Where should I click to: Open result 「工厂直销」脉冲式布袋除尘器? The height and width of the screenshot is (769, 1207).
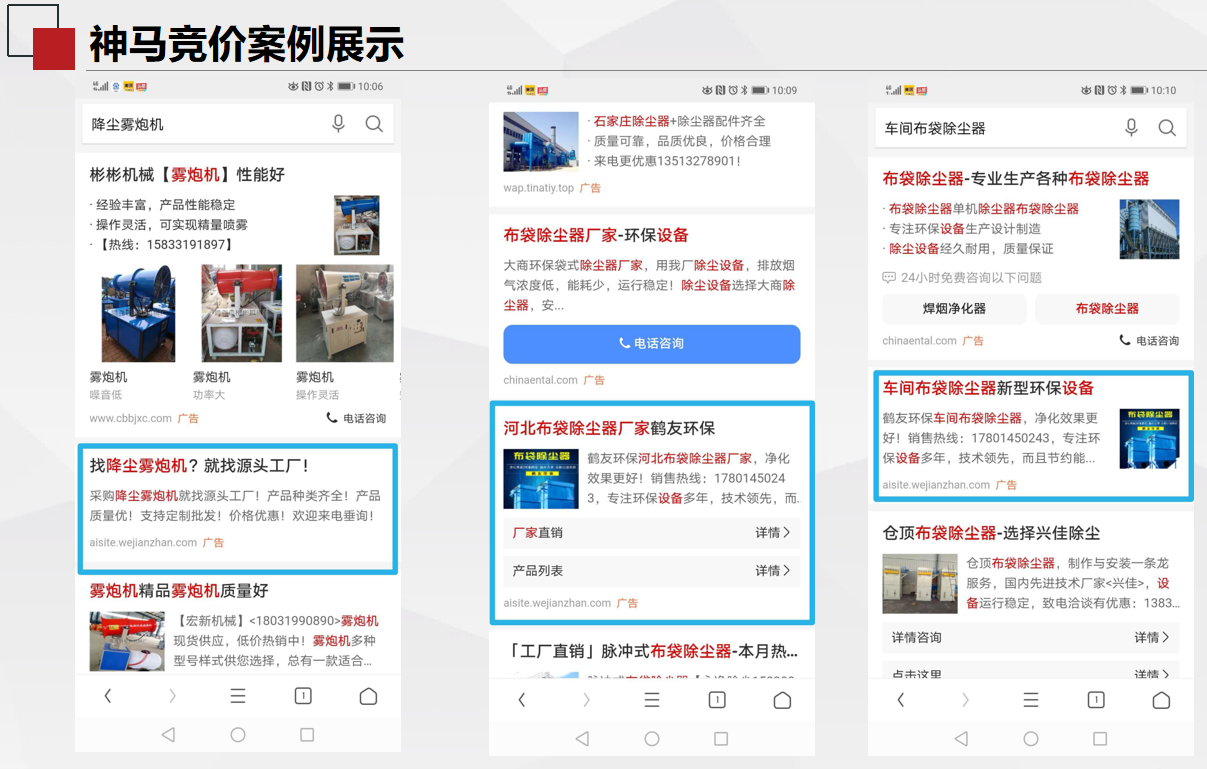pyautogui.click(x=652, y=651)
